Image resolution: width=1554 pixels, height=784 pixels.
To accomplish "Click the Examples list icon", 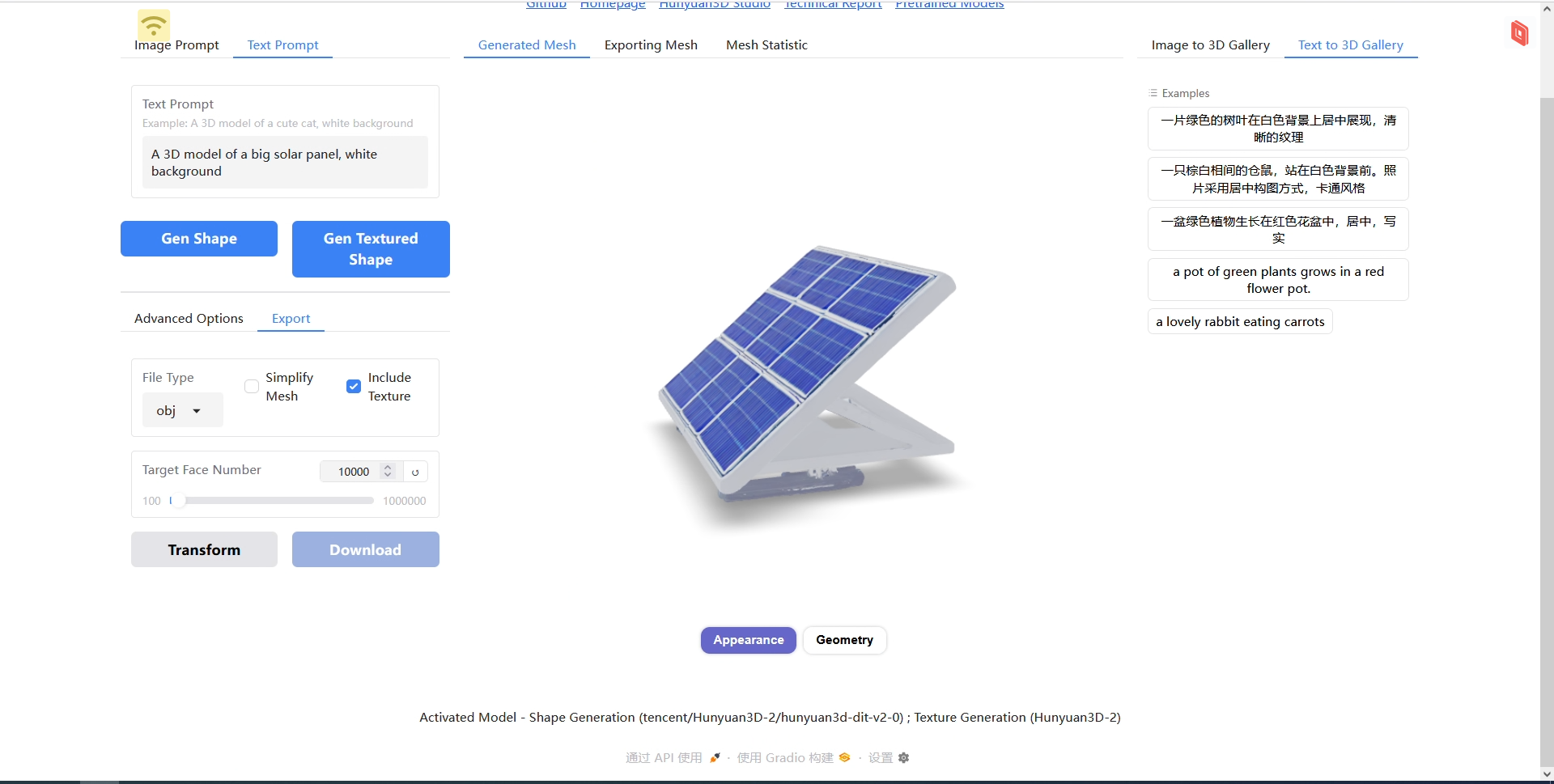I will pyautogui.click(x=1153, y=93).
